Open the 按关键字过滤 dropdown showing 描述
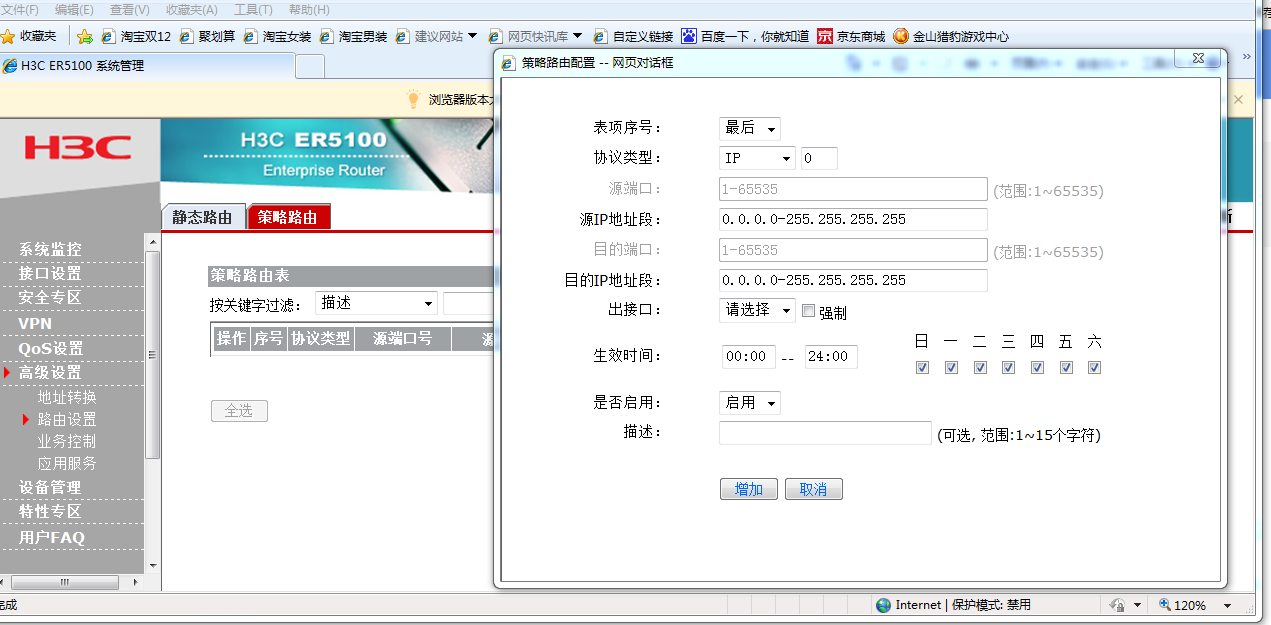 [x=376, y=303]
